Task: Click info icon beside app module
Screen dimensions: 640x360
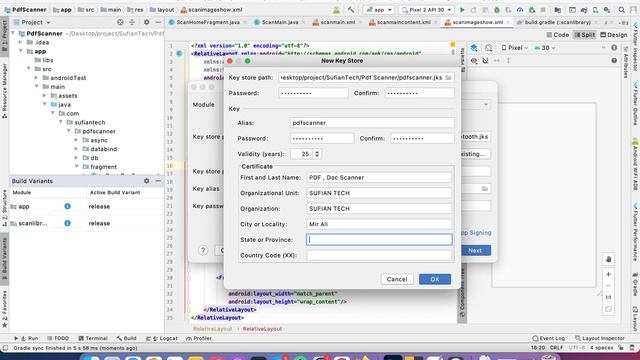Action: [67, 207]
